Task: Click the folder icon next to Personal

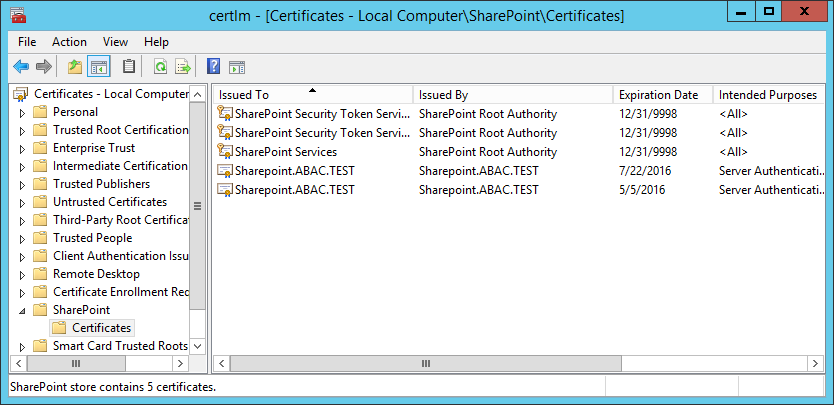Action: point(40,112)
